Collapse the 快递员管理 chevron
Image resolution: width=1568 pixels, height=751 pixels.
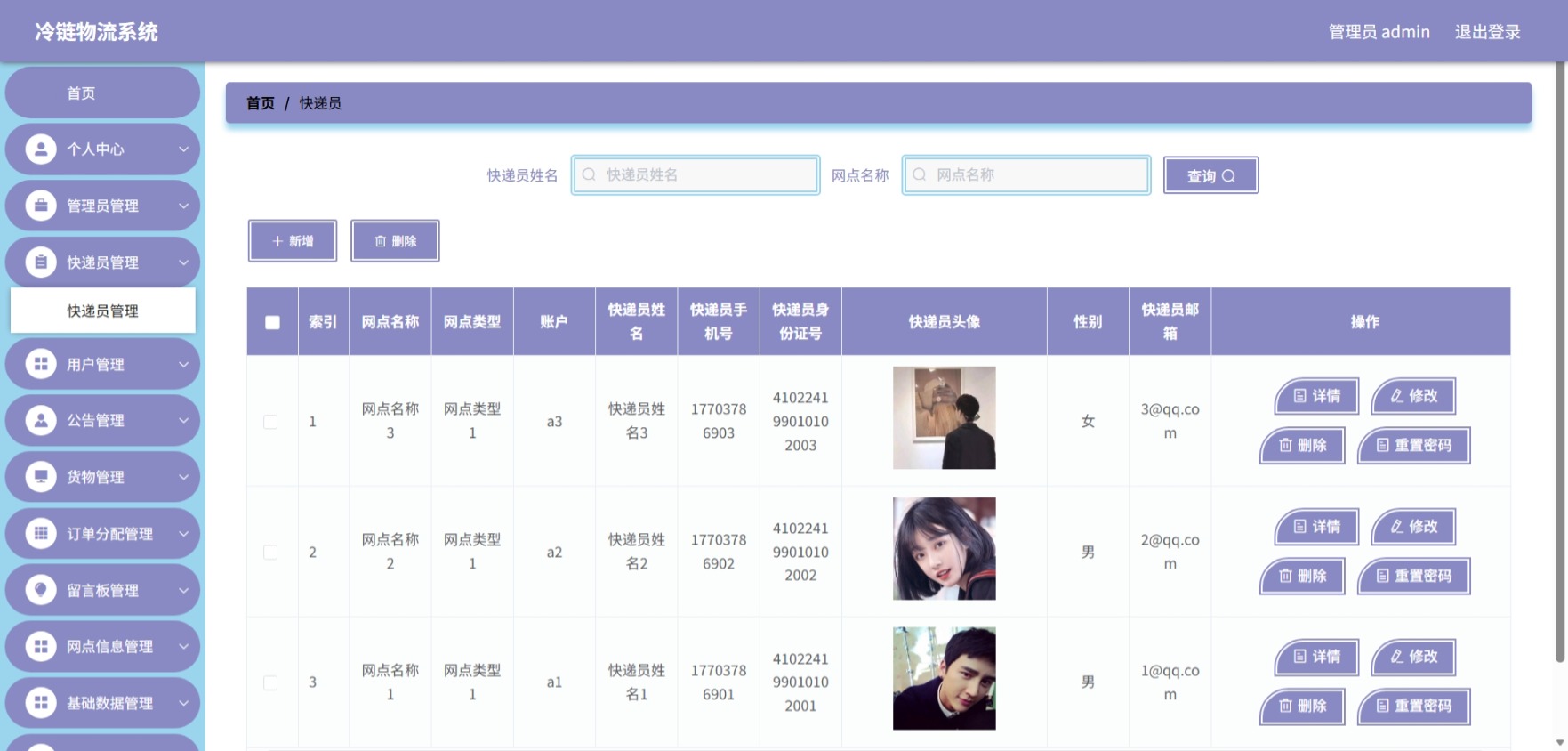point(183,262)
